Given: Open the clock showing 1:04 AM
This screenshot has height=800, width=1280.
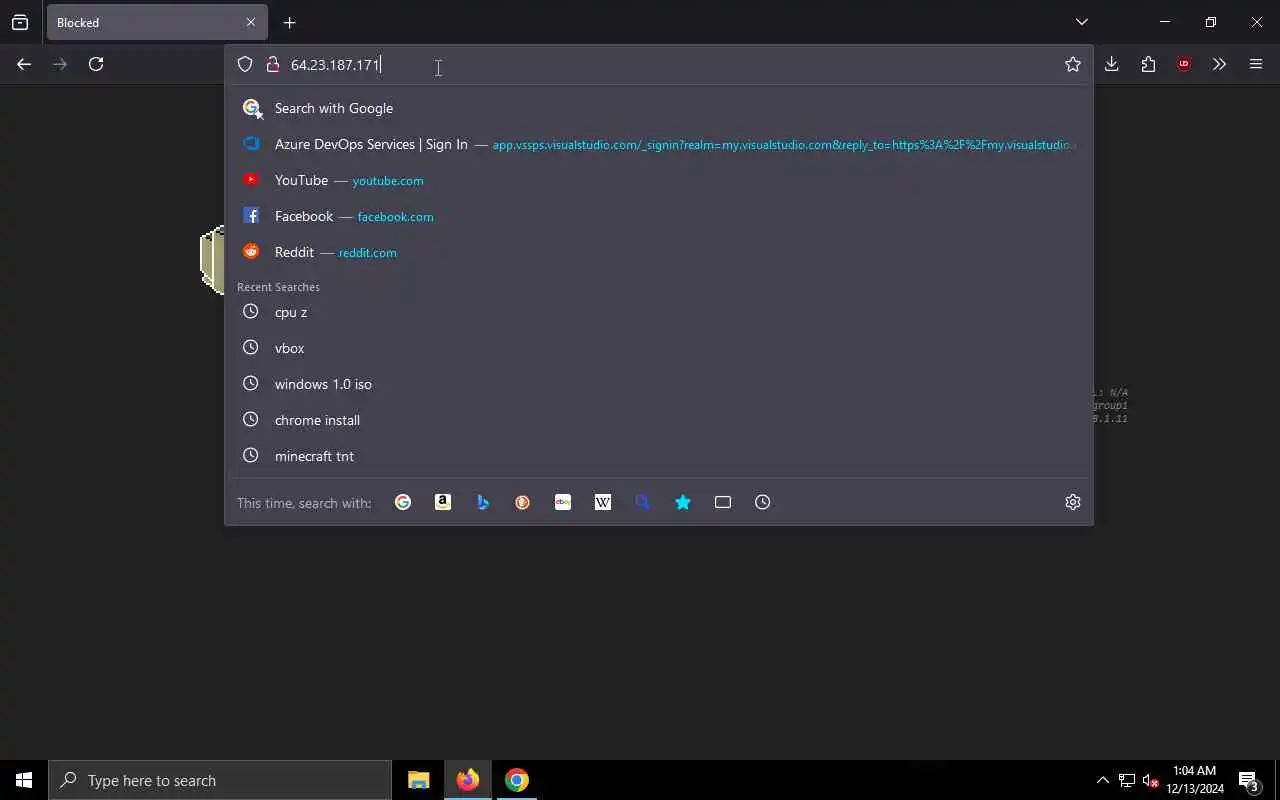Looking at the screenshot, I should pyautogui.click(x=1195, y=780).
